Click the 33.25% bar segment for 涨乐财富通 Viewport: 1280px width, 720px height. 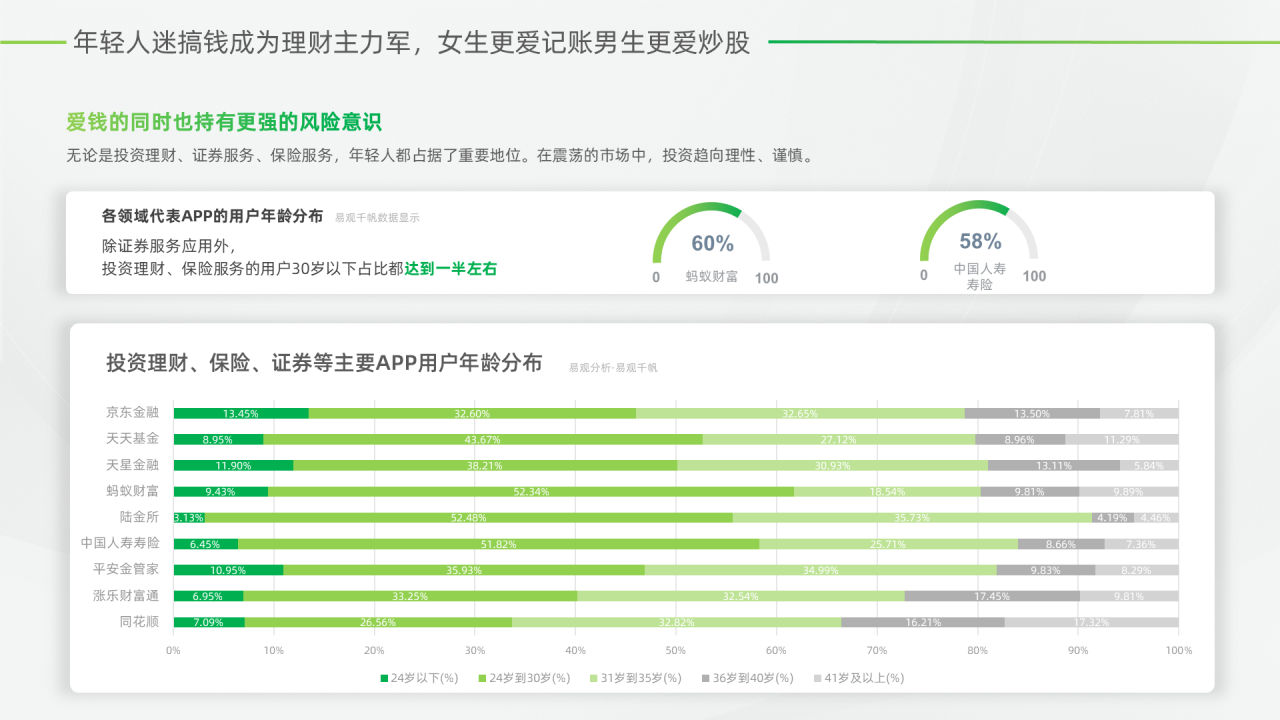[411, 596]
